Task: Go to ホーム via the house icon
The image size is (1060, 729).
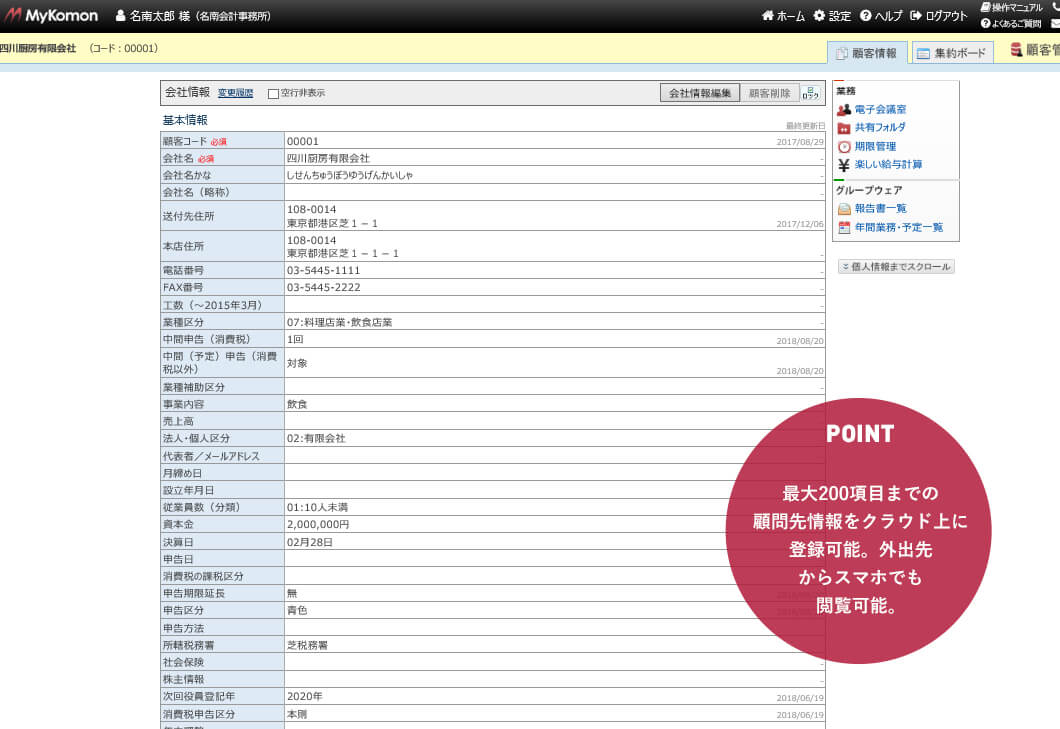Action: [767, 15]
